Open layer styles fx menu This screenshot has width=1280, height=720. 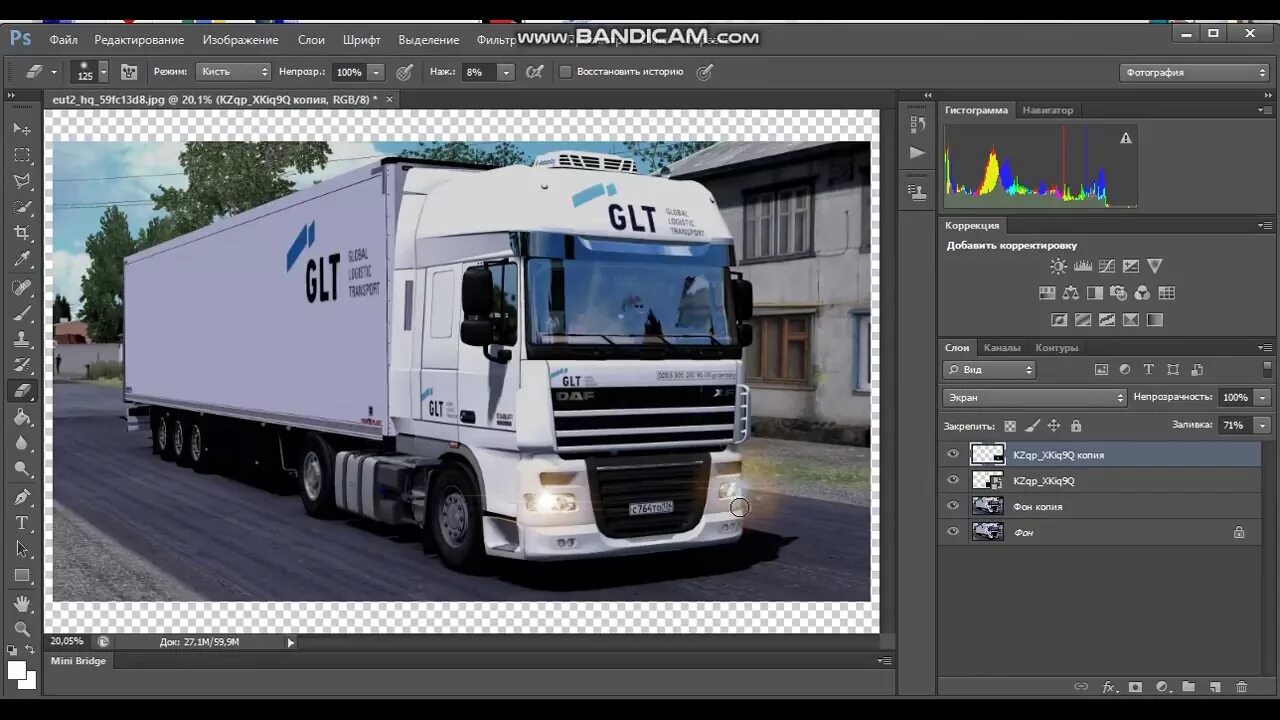click(1109, 687)
